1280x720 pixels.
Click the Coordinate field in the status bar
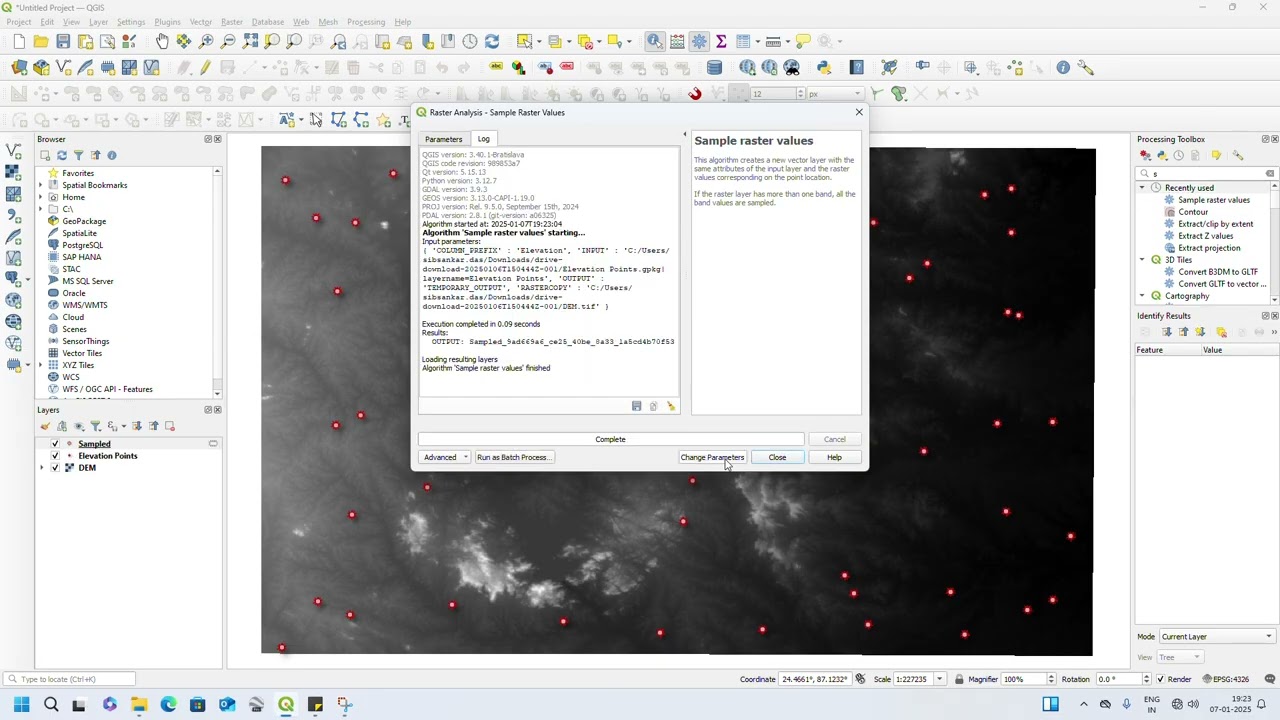[815, 679]
